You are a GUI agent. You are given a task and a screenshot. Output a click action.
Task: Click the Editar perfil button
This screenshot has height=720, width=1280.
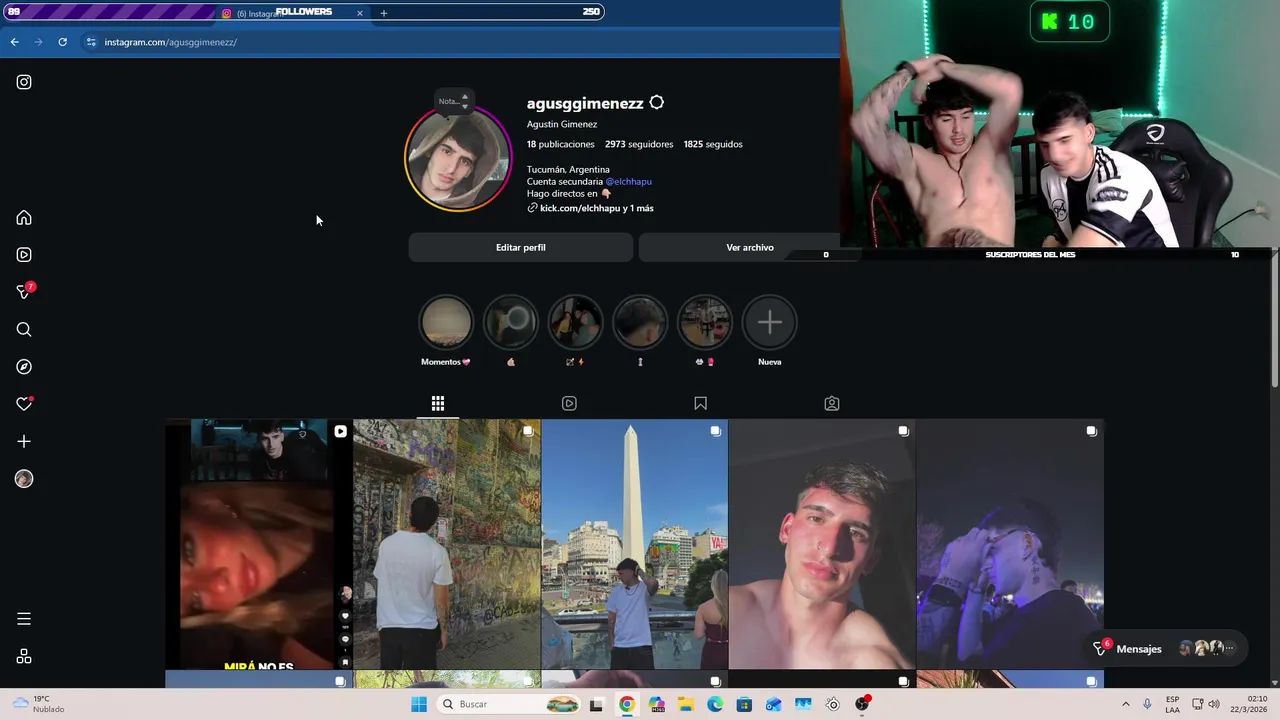pyautogui.click(x=521, y=247)
